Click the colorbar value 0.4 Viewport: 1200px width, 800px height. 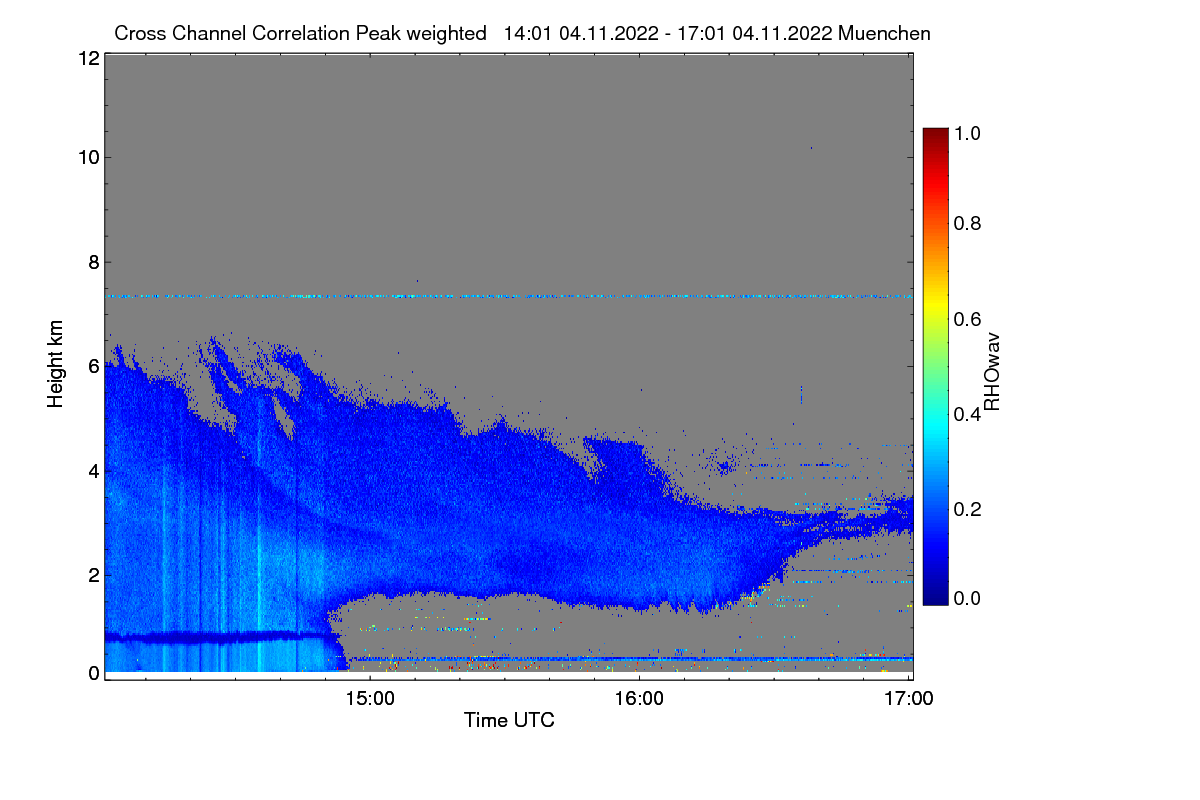coord(968,414)
